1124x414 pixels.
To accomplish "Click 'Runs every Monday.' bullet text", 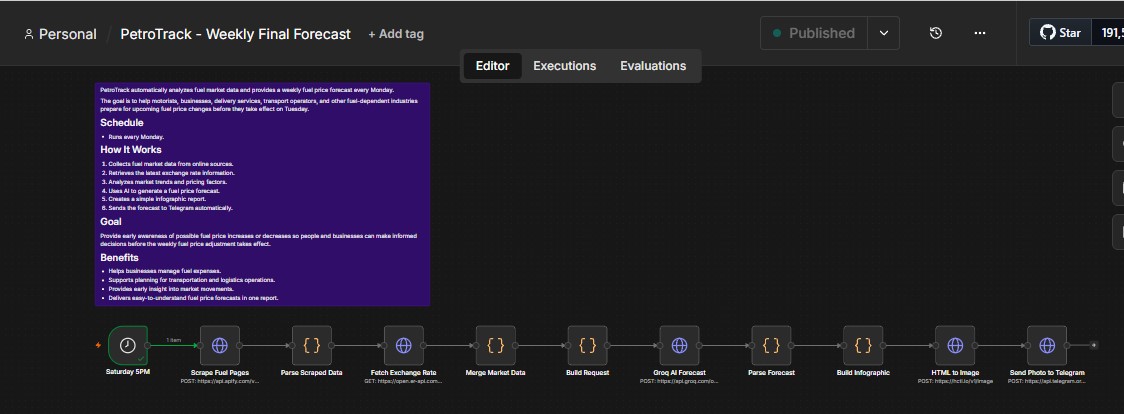I will click(x=136, y=137).
